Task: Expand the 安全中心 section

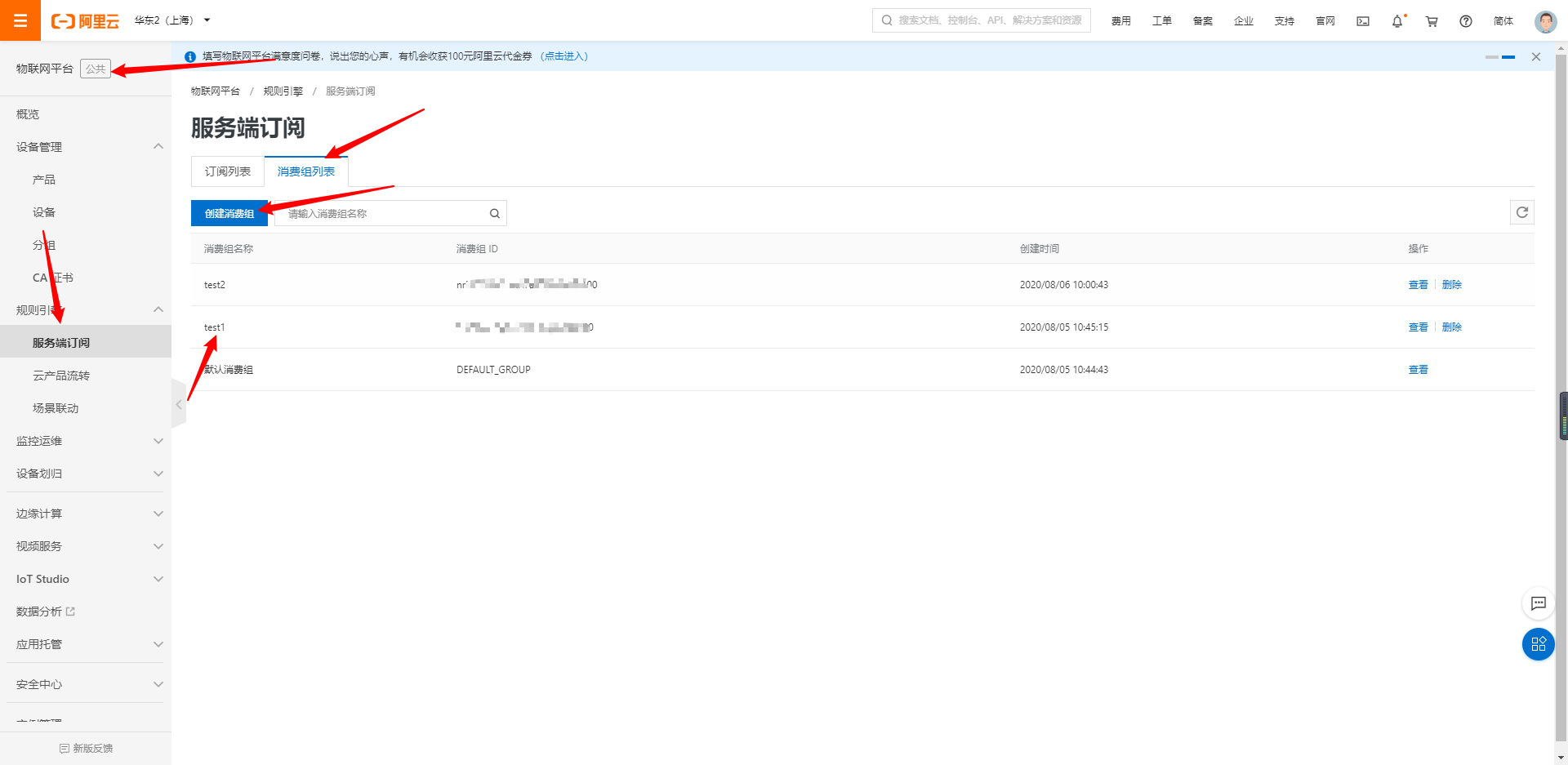Action: 158,684
